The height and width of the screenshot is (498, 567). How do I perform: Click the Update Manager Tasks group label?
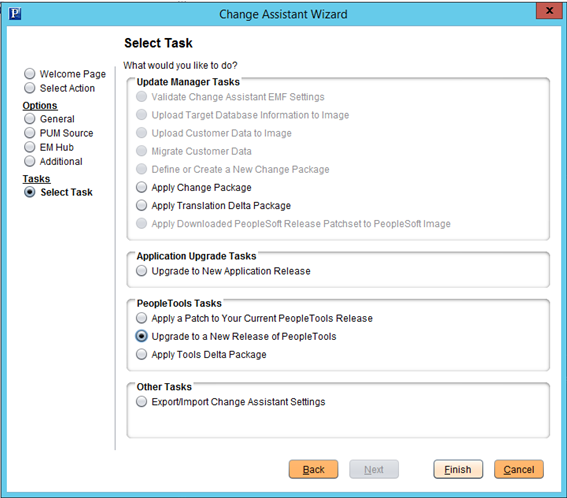pyautogui.click(x=188, y=82)
